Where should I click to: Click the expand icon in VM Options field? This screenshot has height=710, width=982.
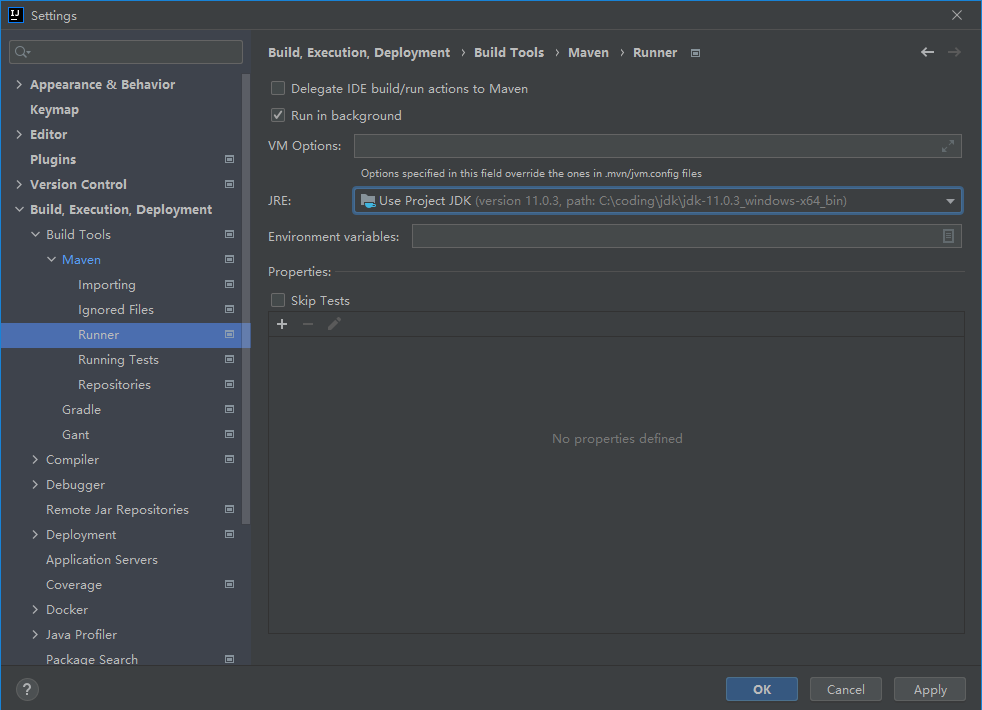[947, 146]
